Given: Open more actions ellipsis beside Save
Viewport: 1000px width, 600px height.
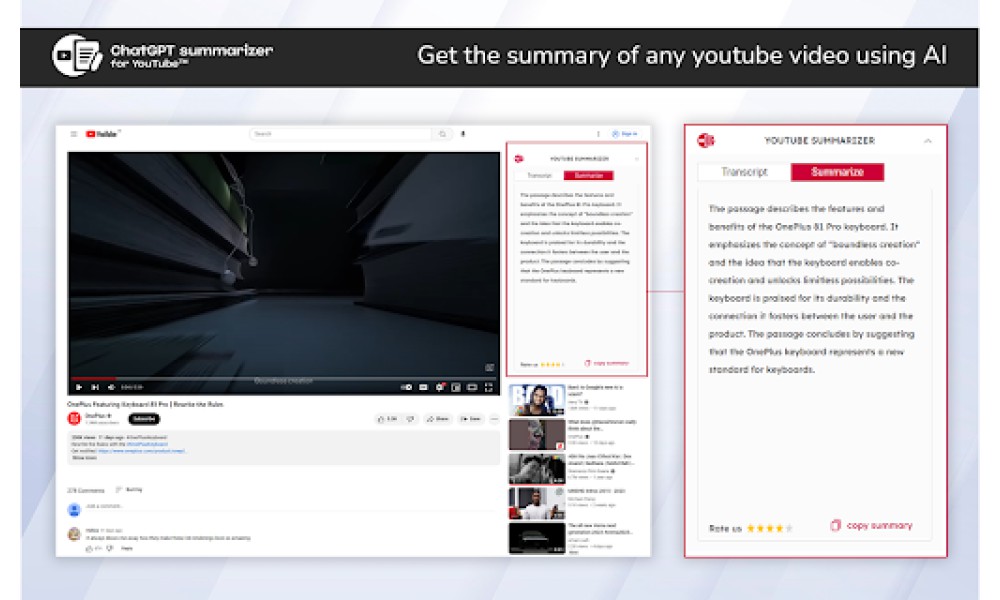Looking at the screenshot, I should click(x=494, y=419).
